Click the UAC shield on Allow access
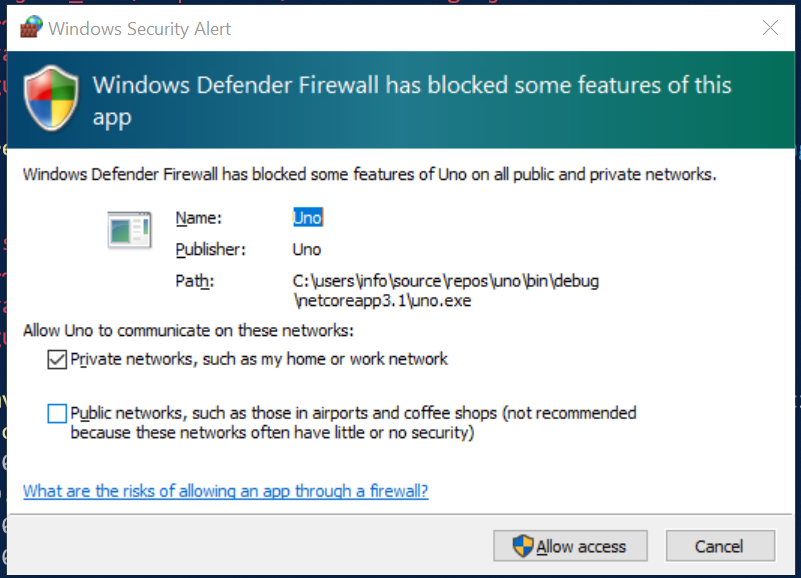The width and height of the screenshot is (801, 578). coord(523,546)
